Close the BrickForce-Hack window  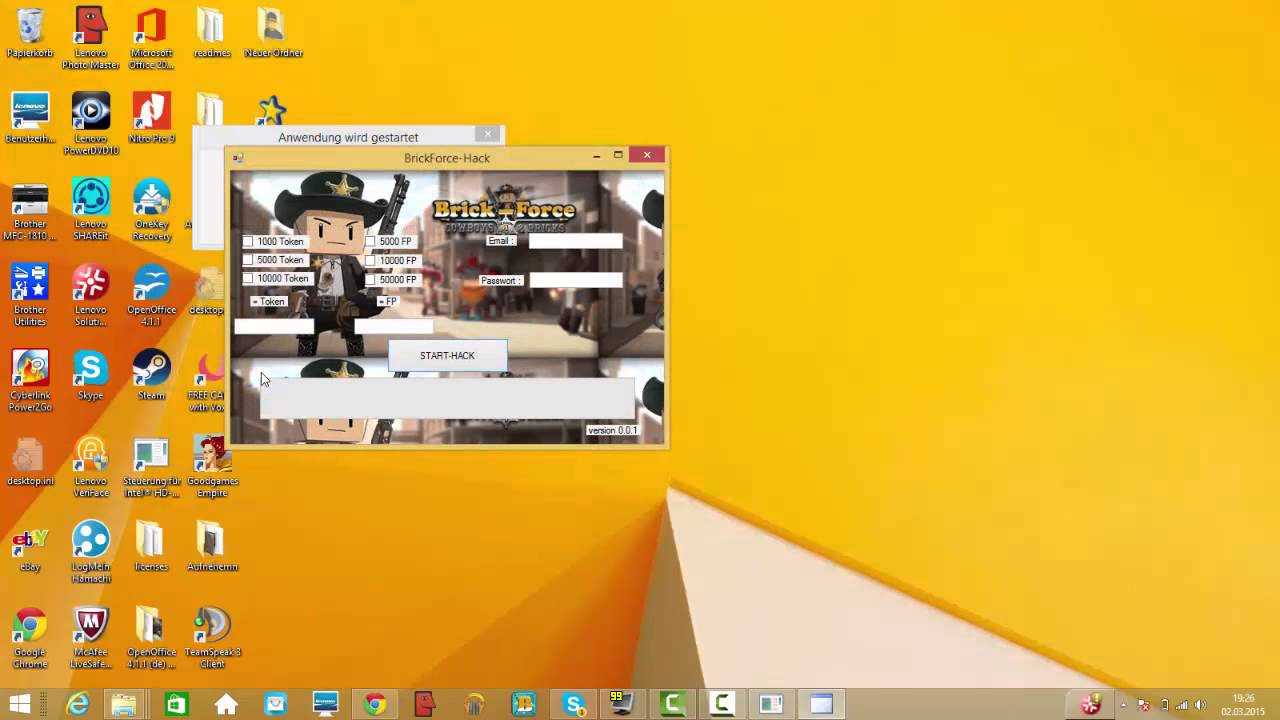click(647, 155)
